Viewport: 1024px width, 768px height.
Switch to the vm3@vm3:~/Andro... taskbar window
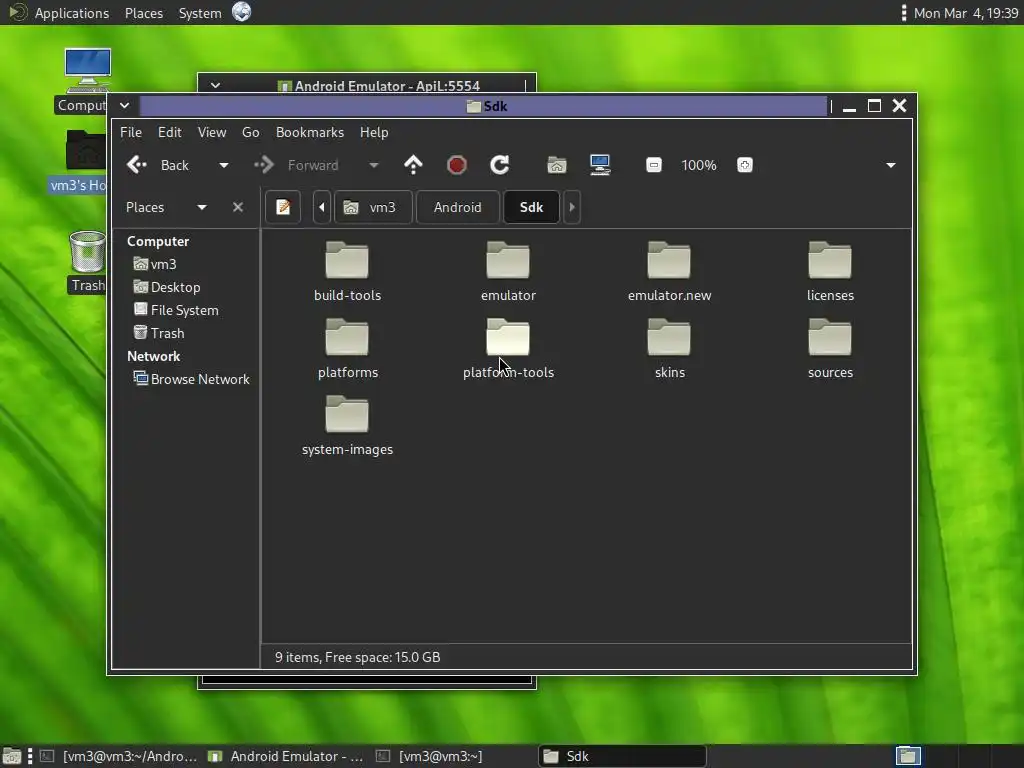pyautogui.click(x=119, y=756)
